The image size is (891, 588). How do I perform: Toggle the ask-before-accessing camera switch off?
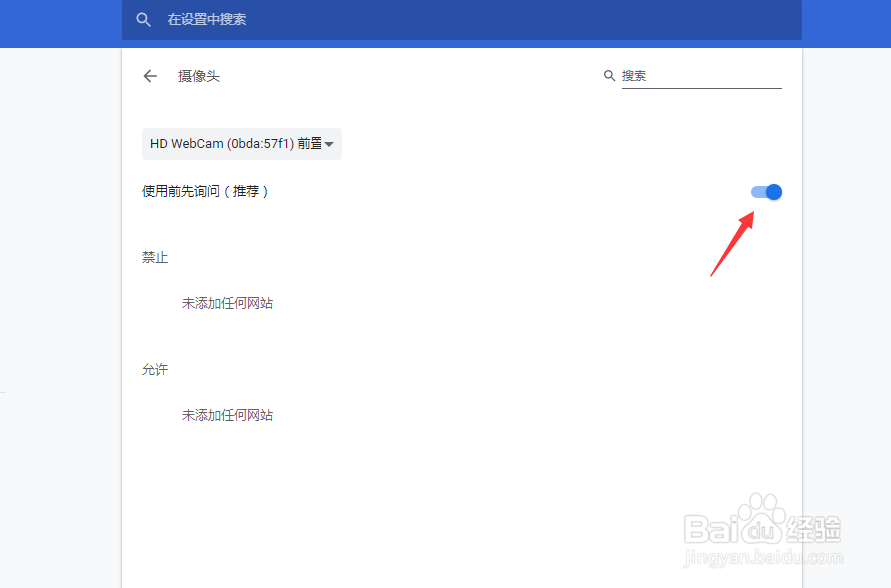click(x=766, y=191)
